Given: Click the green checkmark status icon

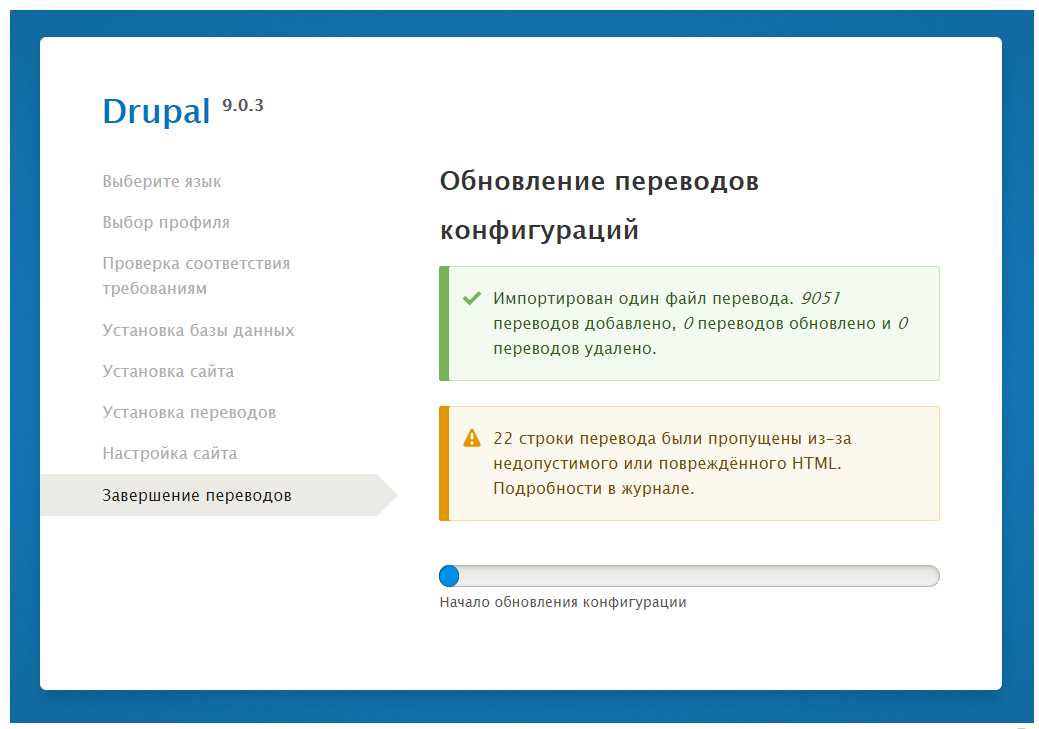Looking at the screenshot, I should [x=472, y=298].
